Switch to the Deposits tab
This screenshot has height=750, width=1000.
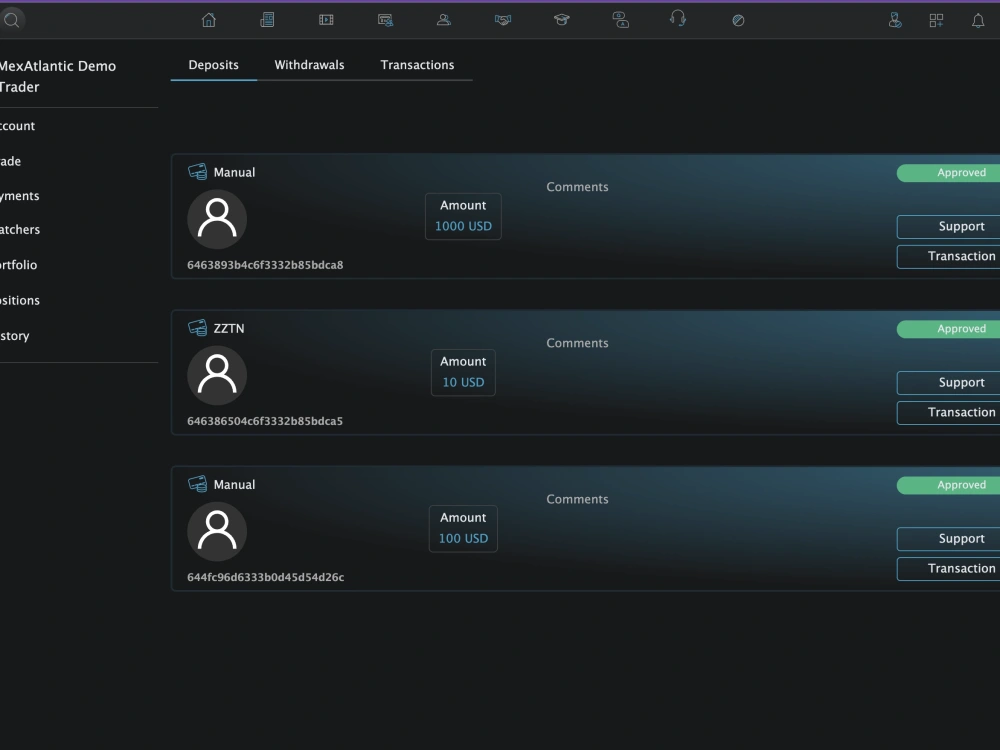pyautogui.click(x=214, y=65)
